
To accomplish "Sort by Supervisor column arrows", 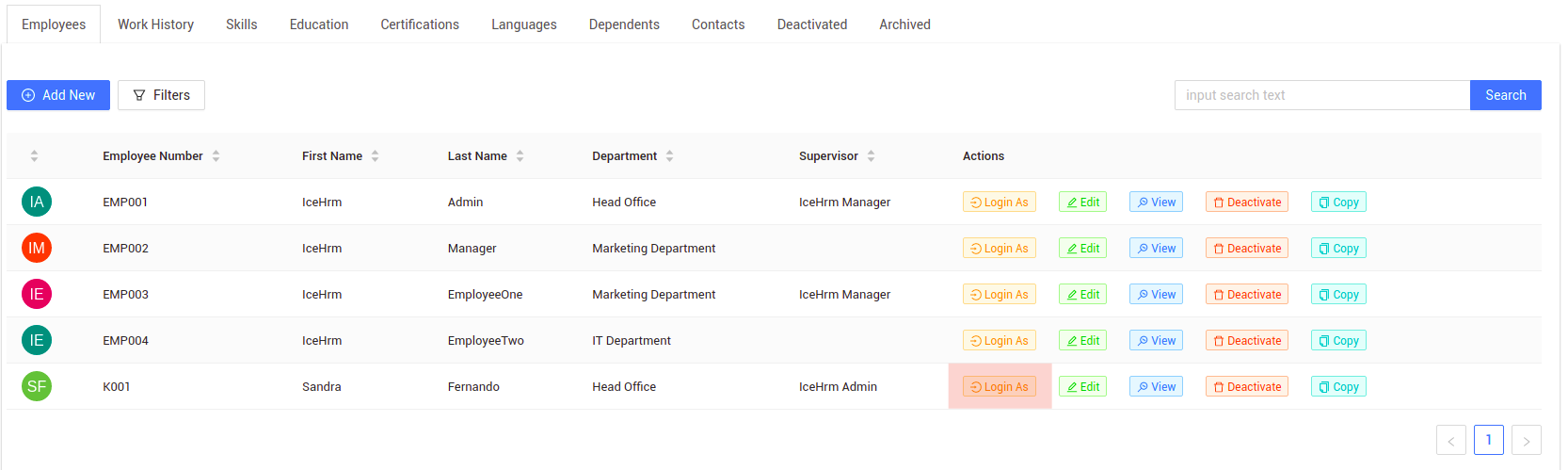I will (871, 156).
